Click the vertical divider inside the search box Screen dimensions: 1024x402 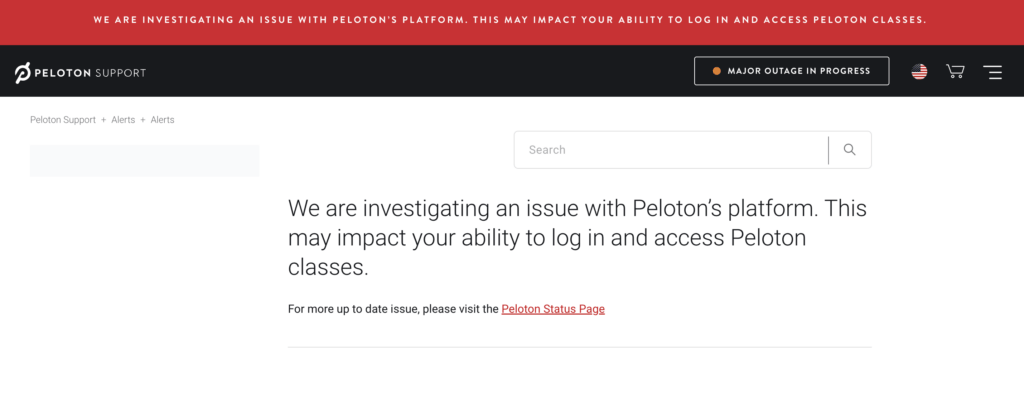pyautogui.click(x=828, y=150)
